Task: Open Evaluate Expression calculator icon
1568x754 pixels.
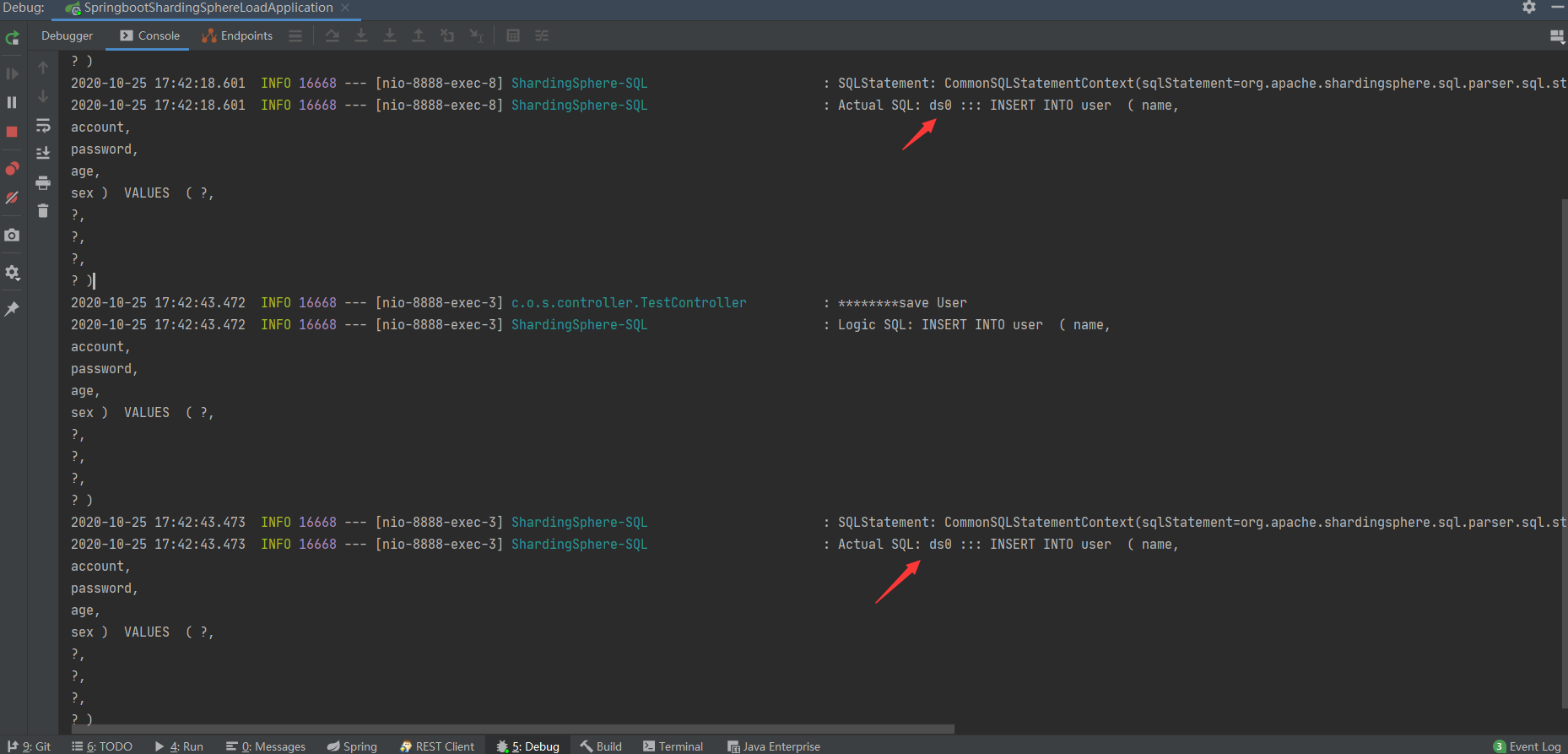Action: click(x=513, y=35)
